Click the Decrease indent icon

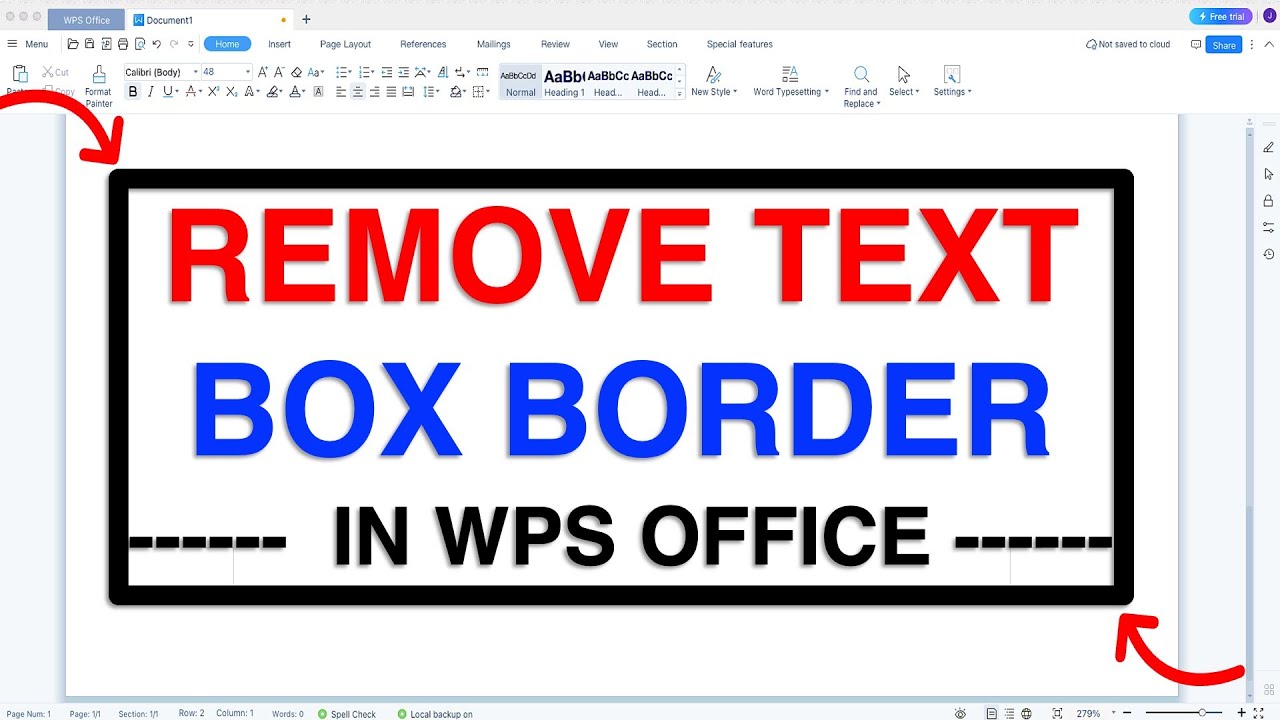coord(387,72)
